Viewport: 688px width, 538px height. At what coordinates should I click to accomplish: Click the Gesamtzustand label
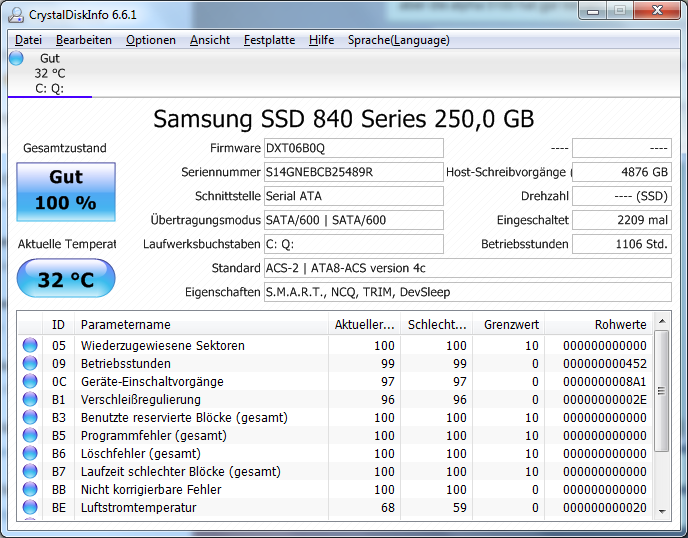point(65,148)
